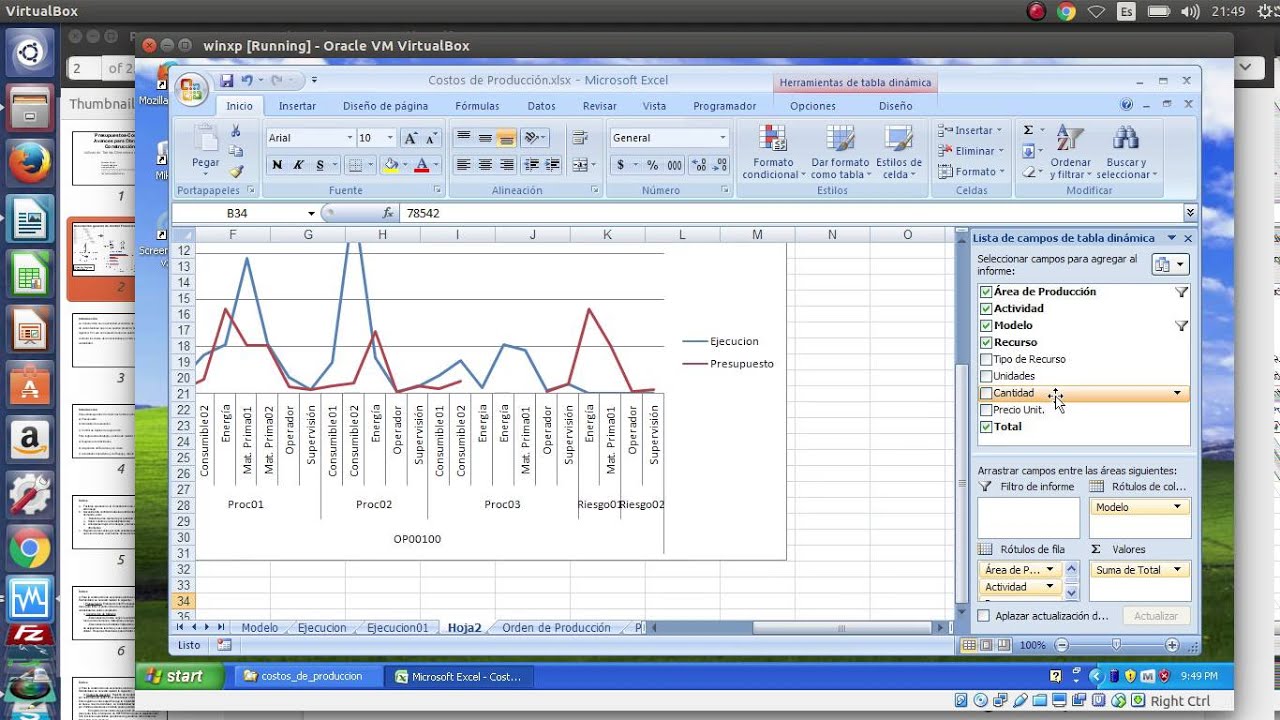Check the Tipo de Recurso field
1280x720 pixels.
[987, 359]
